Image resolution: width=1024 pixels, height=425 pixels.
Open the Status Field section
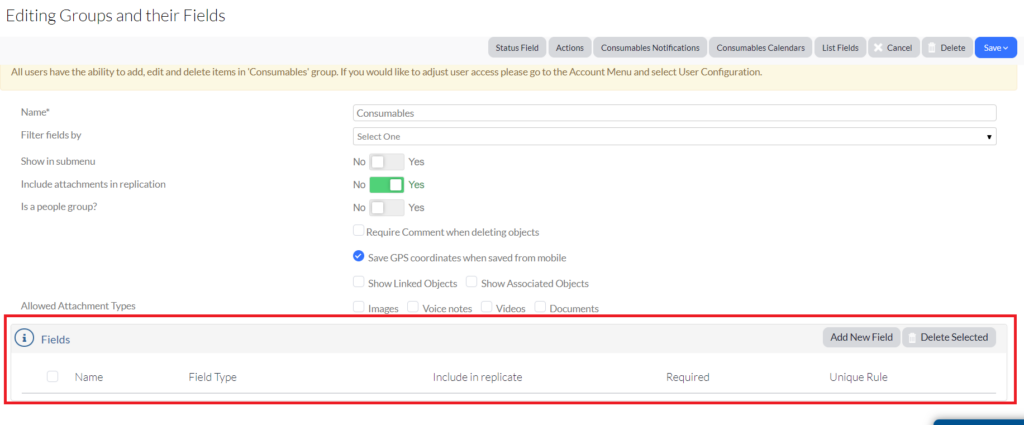point(516,48)
